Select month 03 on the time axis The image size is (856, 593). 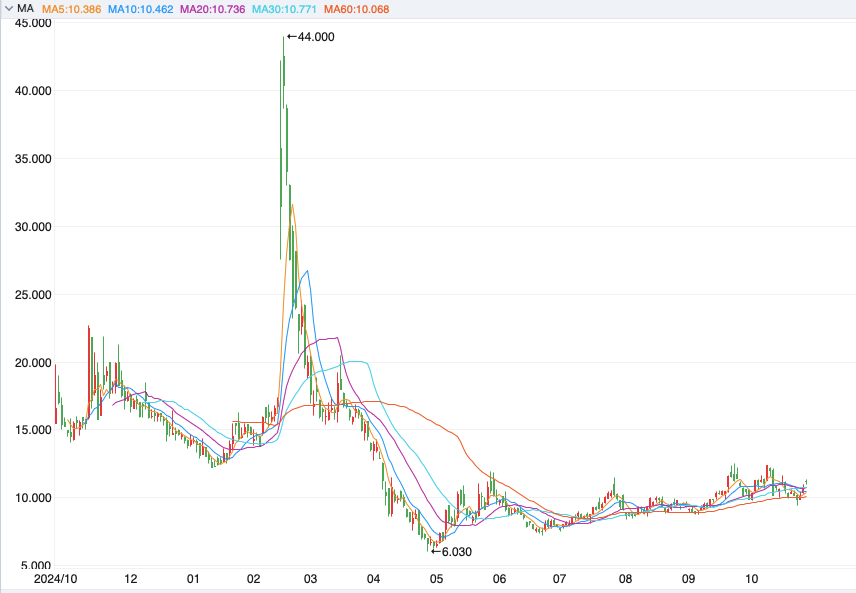[x=310, y=579]
